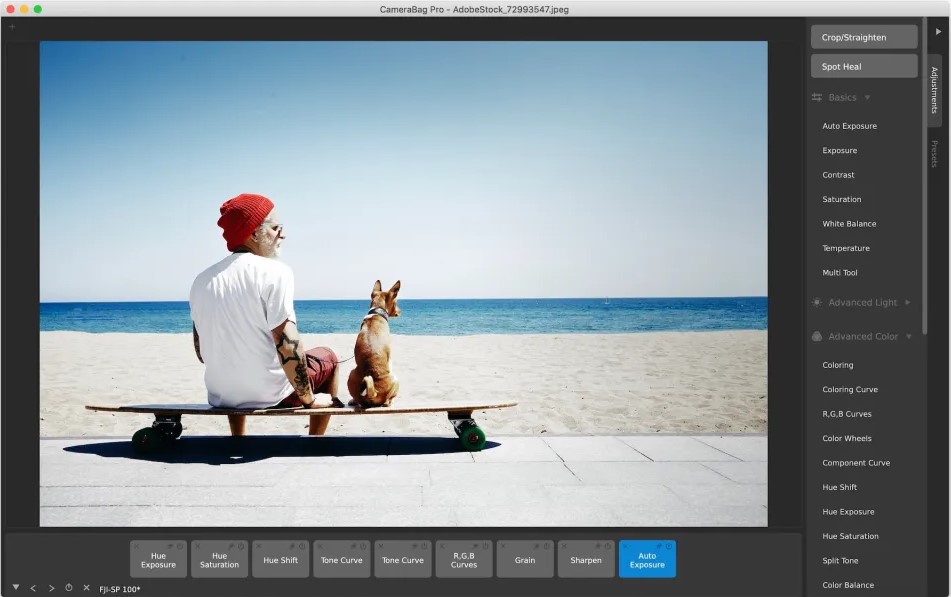The height and width of the screenshot is (597, 951).
Task: Toggle the power icon on Hue Shift tile
Action: coord(303,546)
